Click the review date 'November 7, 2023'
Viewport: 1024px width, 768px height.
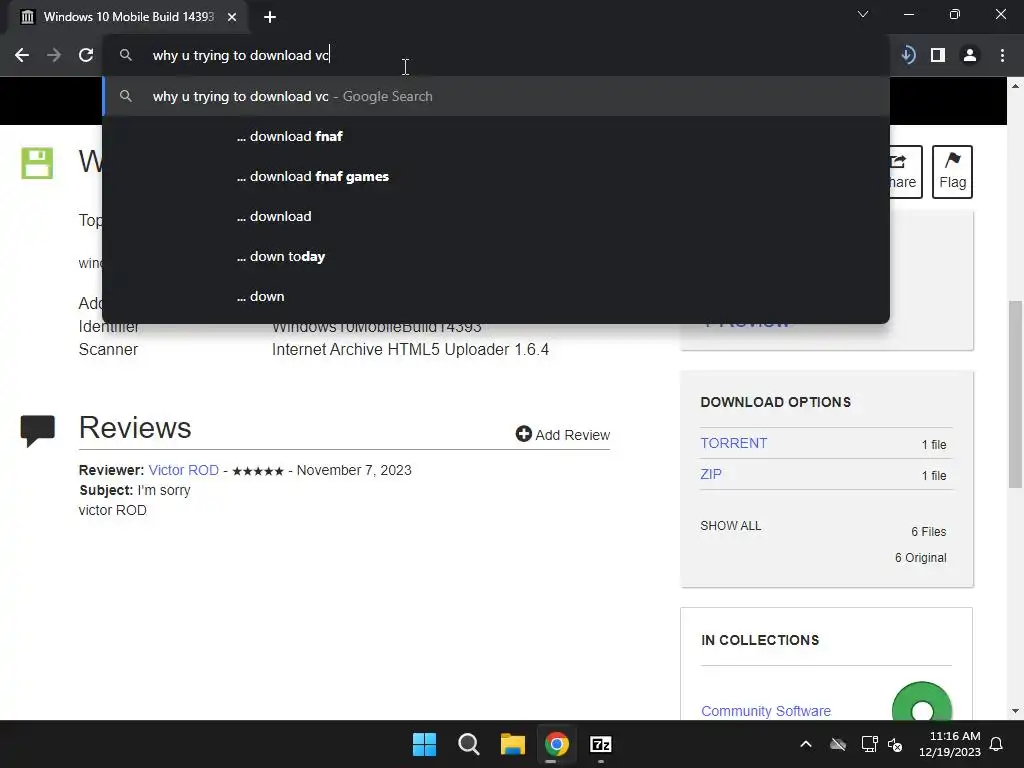354,470
